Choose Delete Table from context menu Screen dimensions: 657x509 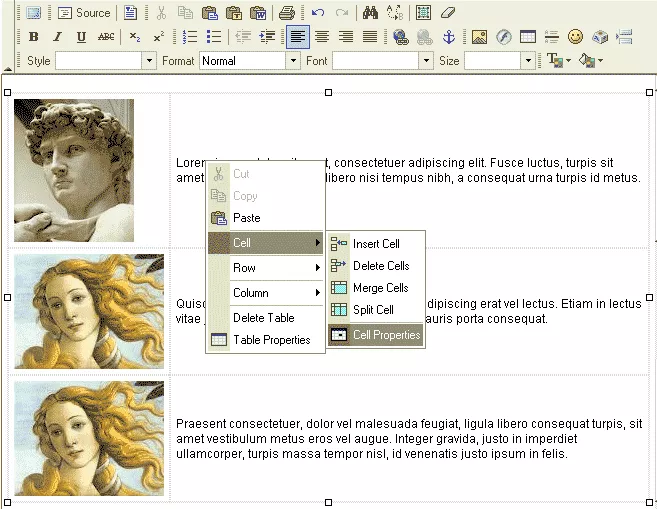(x=265, y=318)
